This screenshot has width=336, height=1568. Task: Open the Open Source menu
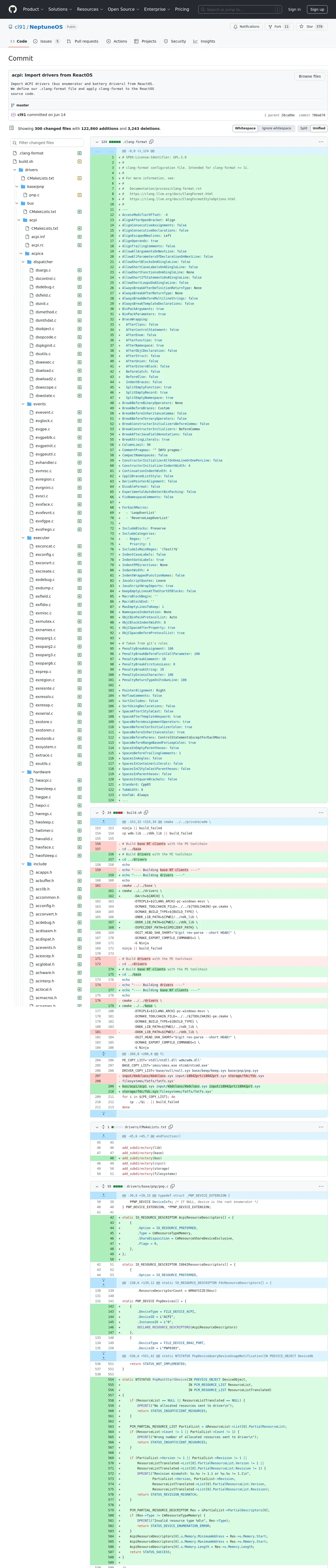(123, 9)
